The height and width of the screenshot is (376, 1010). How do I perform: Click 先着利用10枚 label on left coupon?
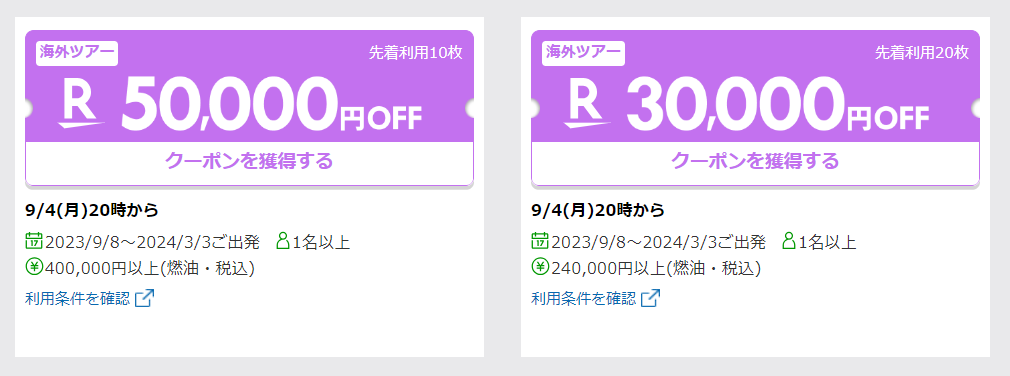point(415,53)
